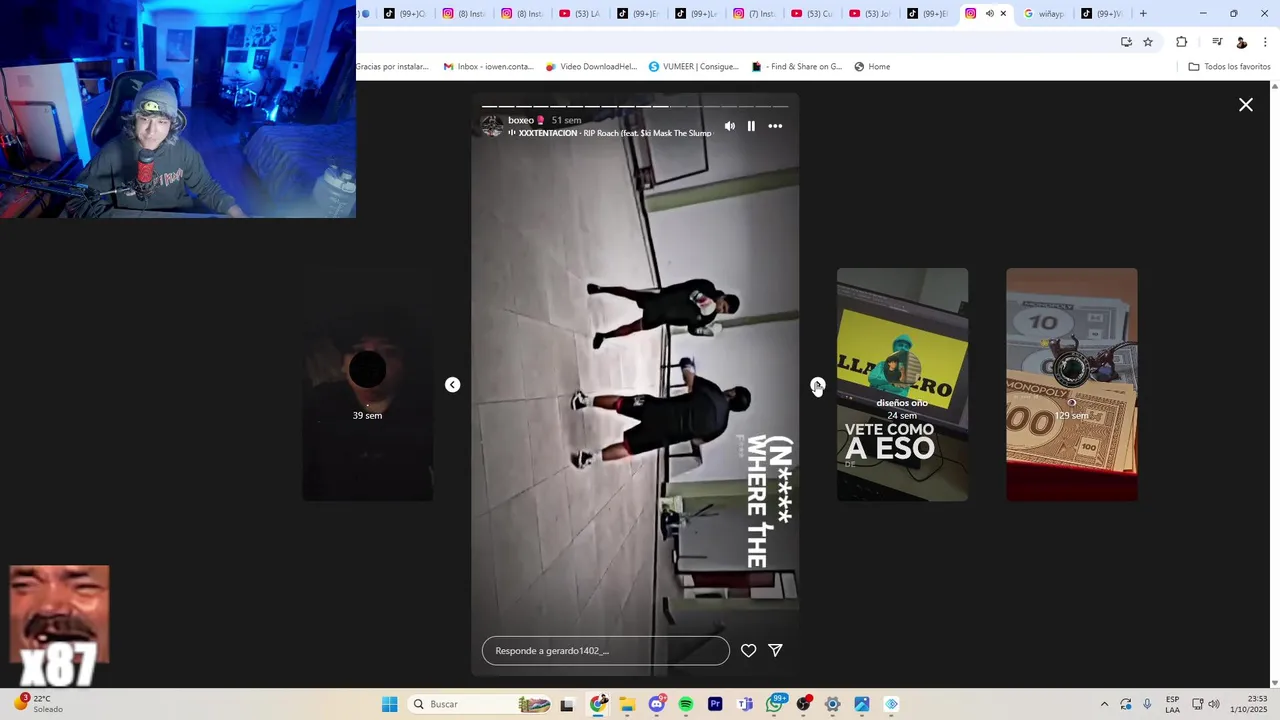This screenshot has height=720, width=1280.
Task: Close the active Instagram tab
Action: point(1003,13)
